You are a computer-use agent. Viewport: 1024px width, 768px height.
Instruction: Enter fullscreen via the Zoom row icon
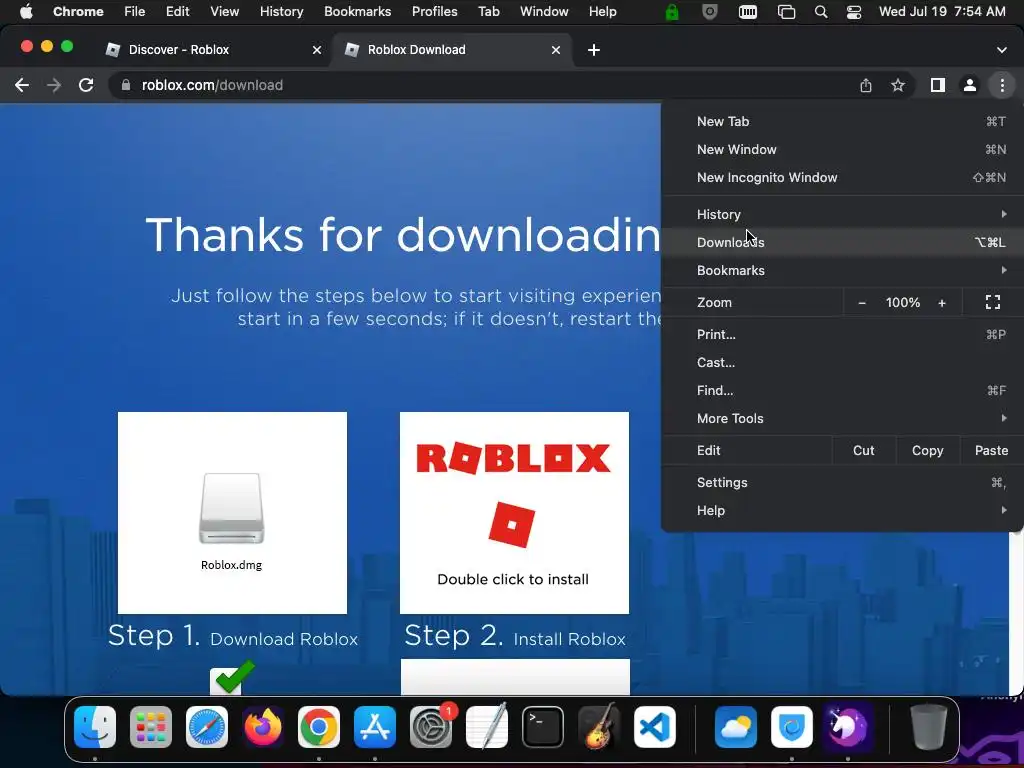point(993,302)
